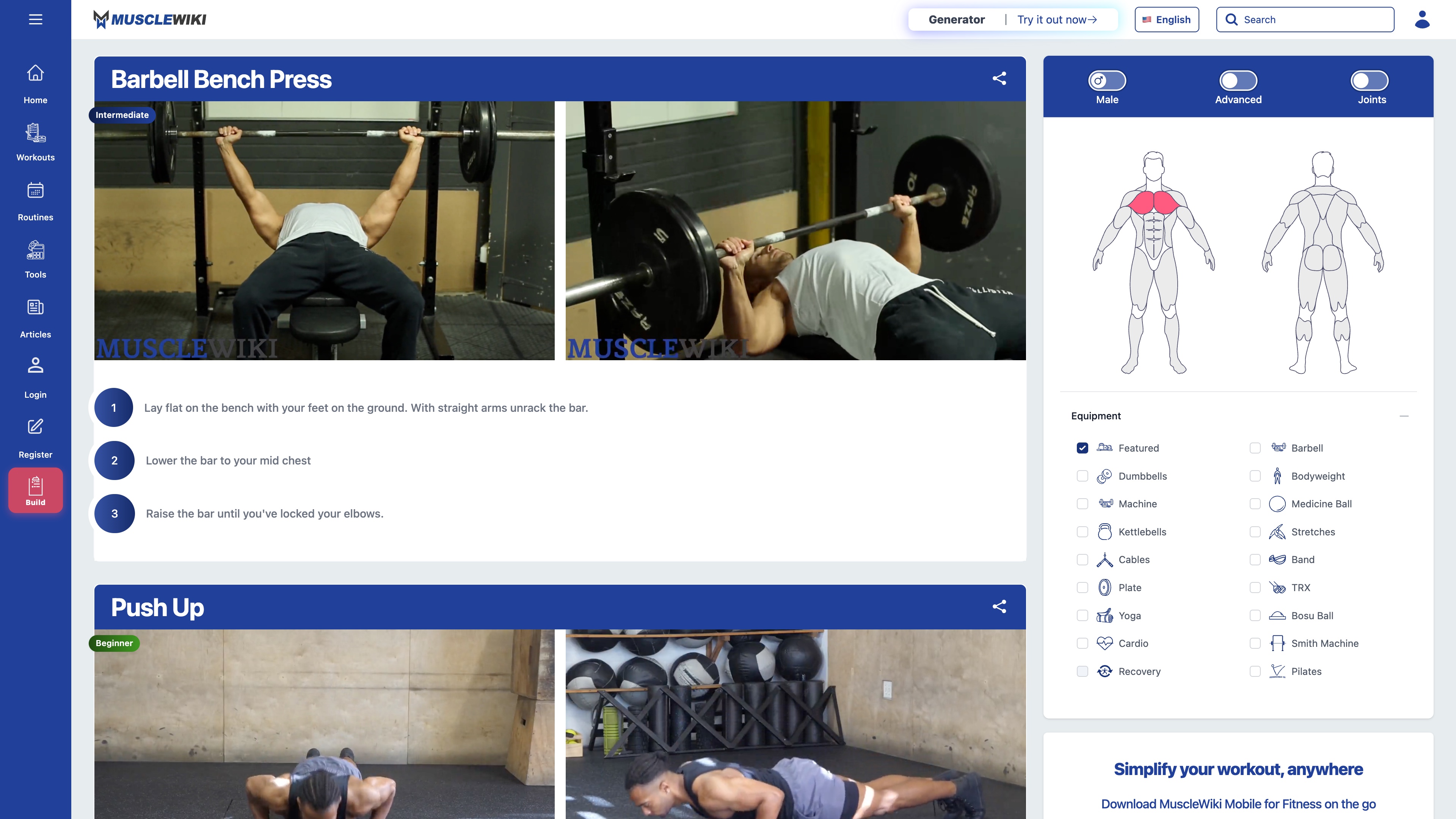Check the Bosu Ball checkbox

pos(1255,615)
